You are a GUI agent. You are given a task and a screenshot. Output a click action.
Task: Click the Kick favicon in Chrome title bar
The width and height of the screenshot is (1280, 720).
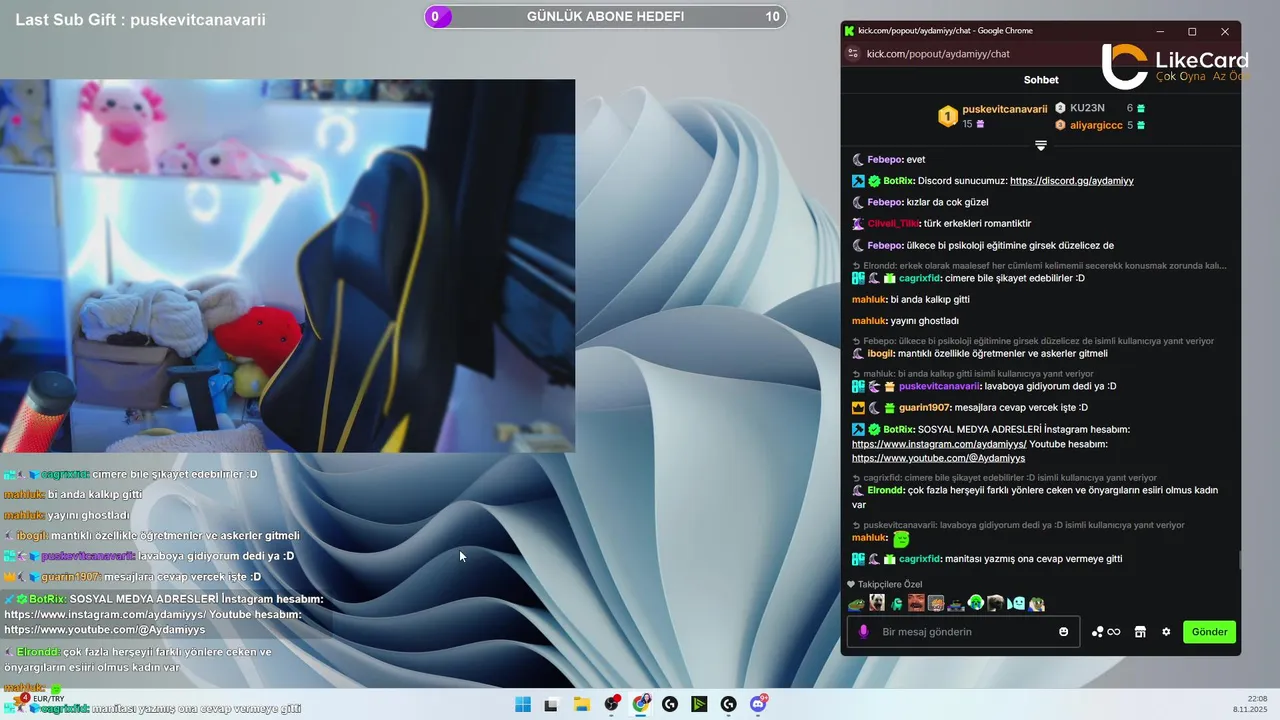click(849, 31)
